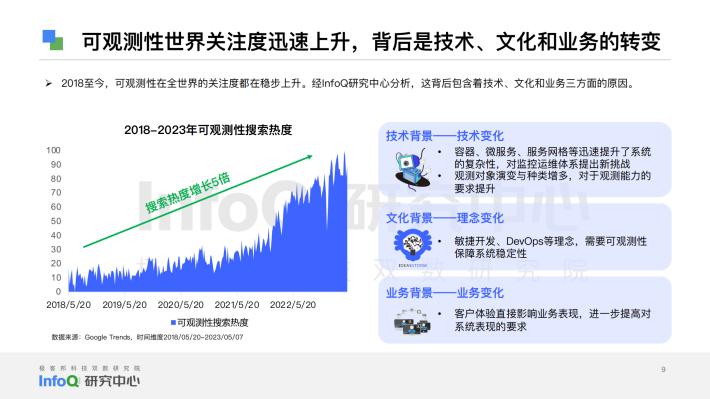Click the video meeting icon in the 业务背景 card
Image resolution: width=710 pixels, height=399 pixels.
(412, 321)
